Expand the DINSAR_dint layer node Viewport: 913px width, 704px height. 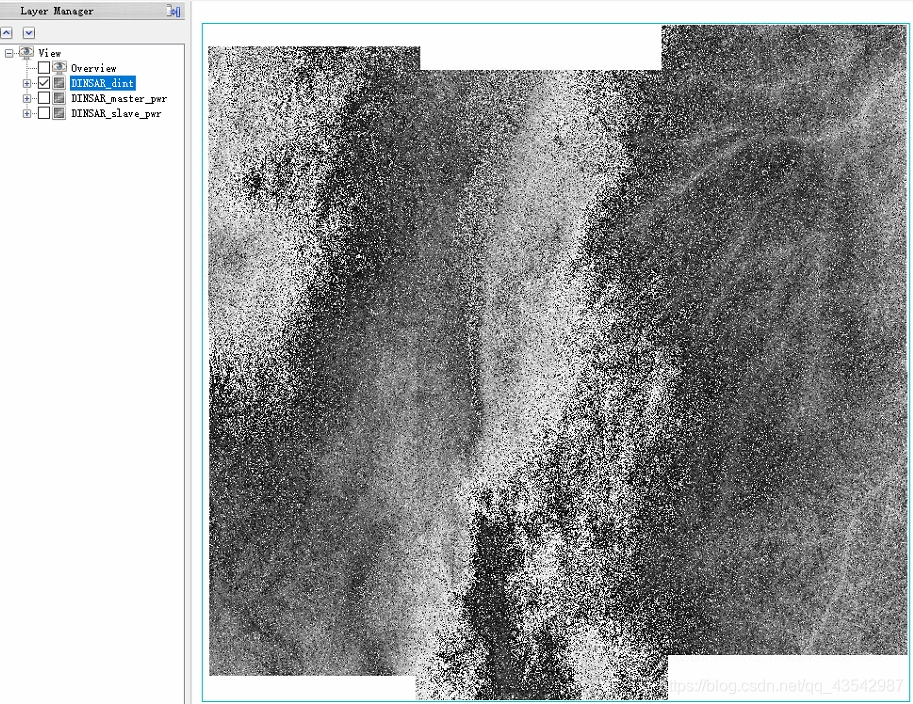[27, 83]
